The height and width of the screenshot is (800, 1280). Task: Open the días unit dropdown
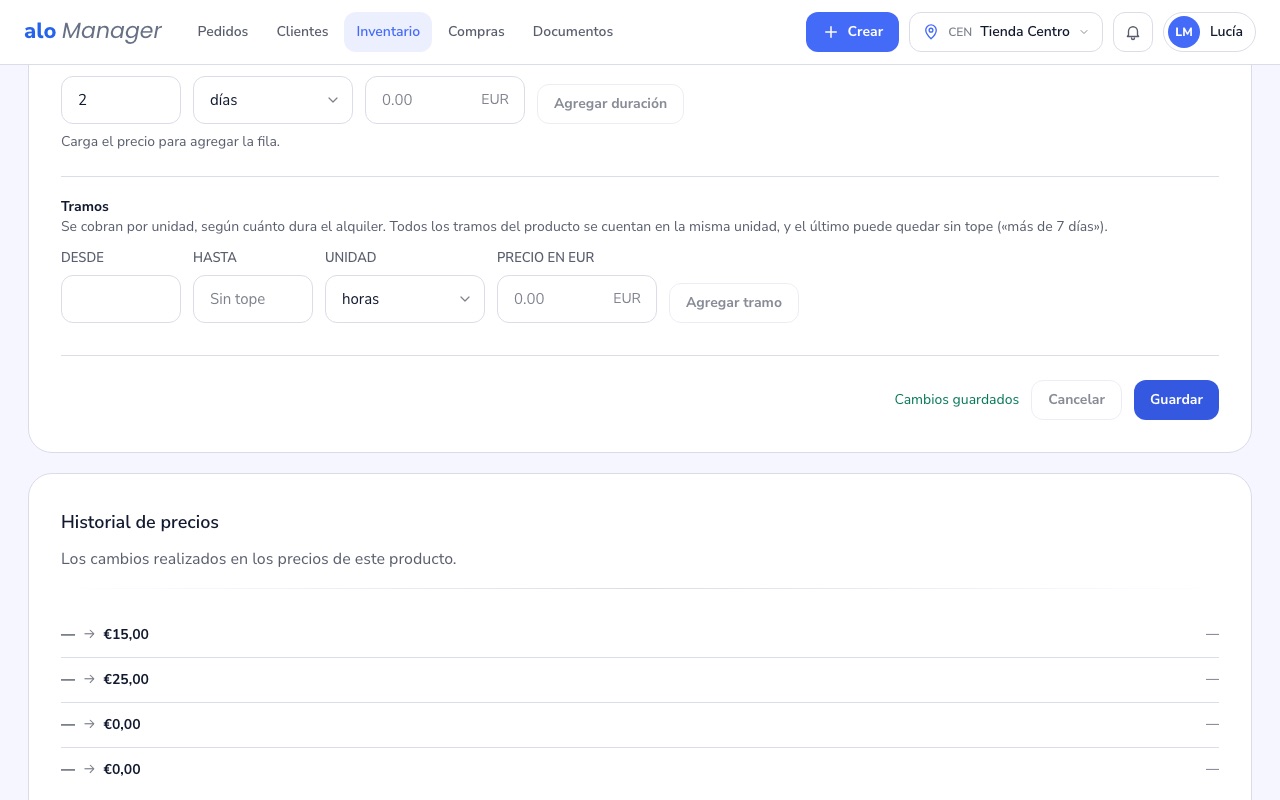click(273, 100)
